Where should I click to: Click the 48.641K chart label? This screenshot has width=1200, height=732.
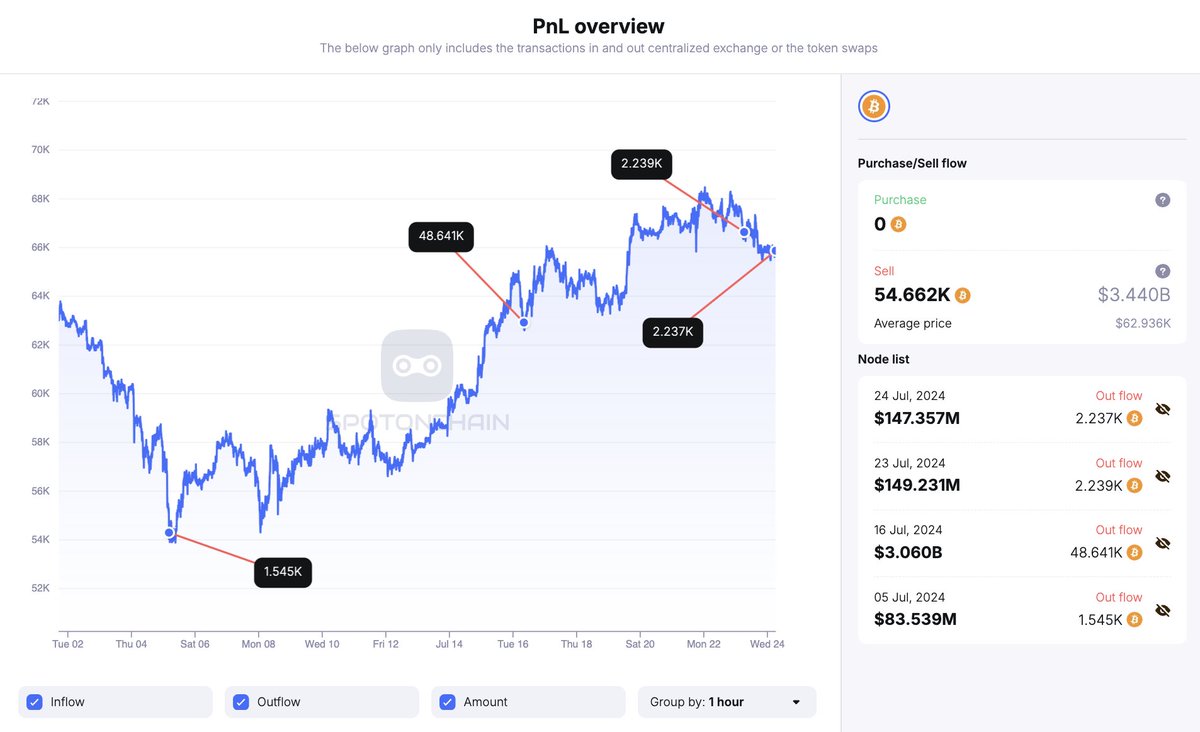441,237
